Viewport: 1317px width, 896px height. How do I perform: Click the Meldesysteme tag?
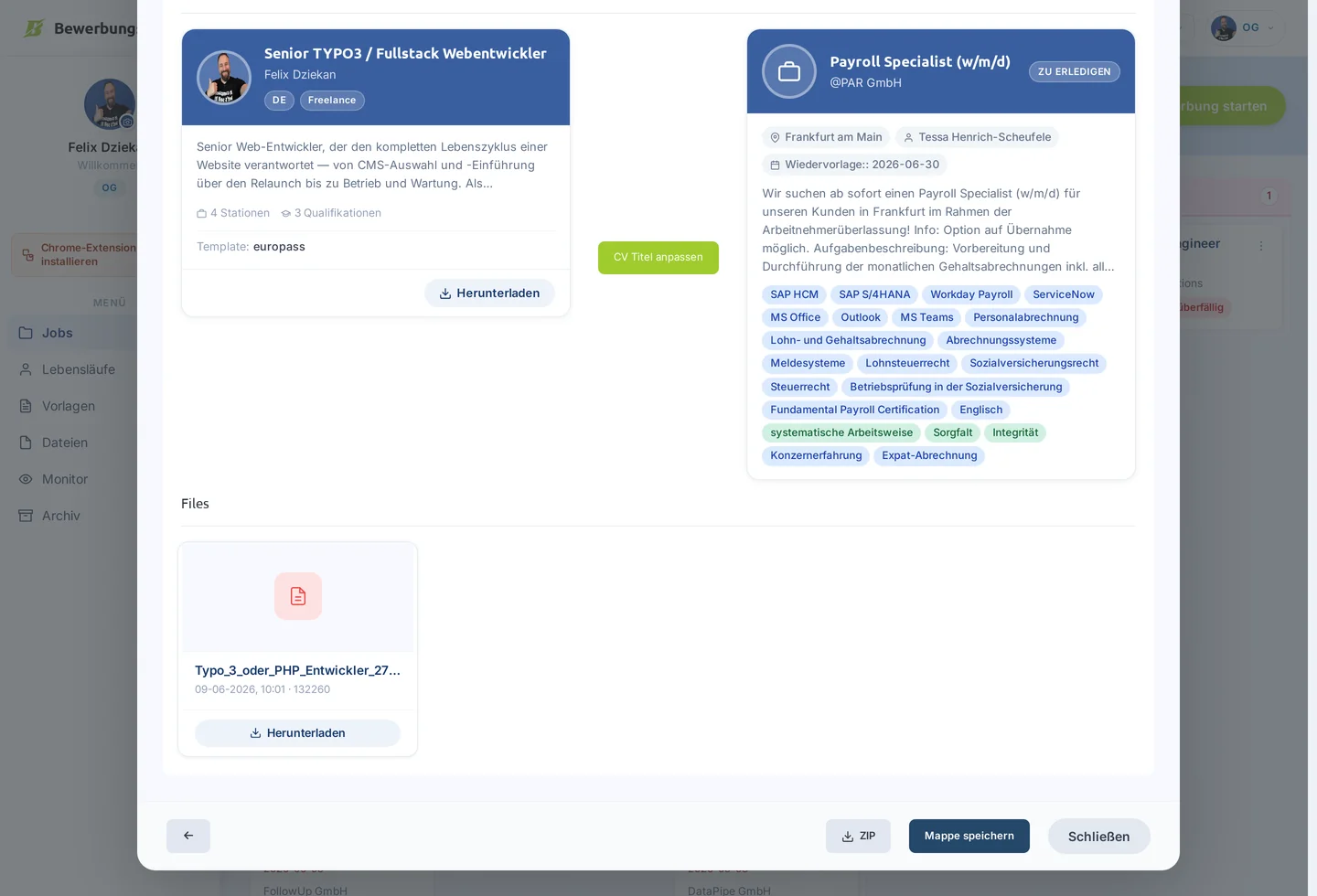(x=808, y=363)
